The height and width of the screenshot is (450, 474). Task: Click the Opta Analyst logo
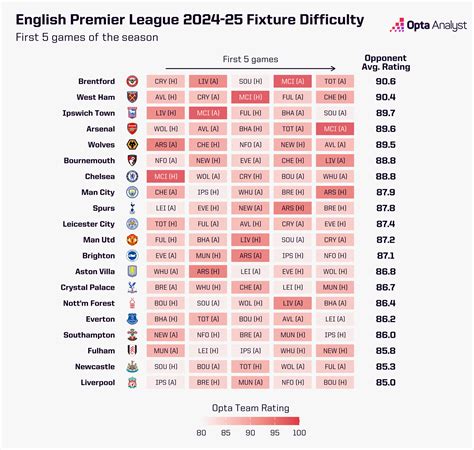[429, 25]
